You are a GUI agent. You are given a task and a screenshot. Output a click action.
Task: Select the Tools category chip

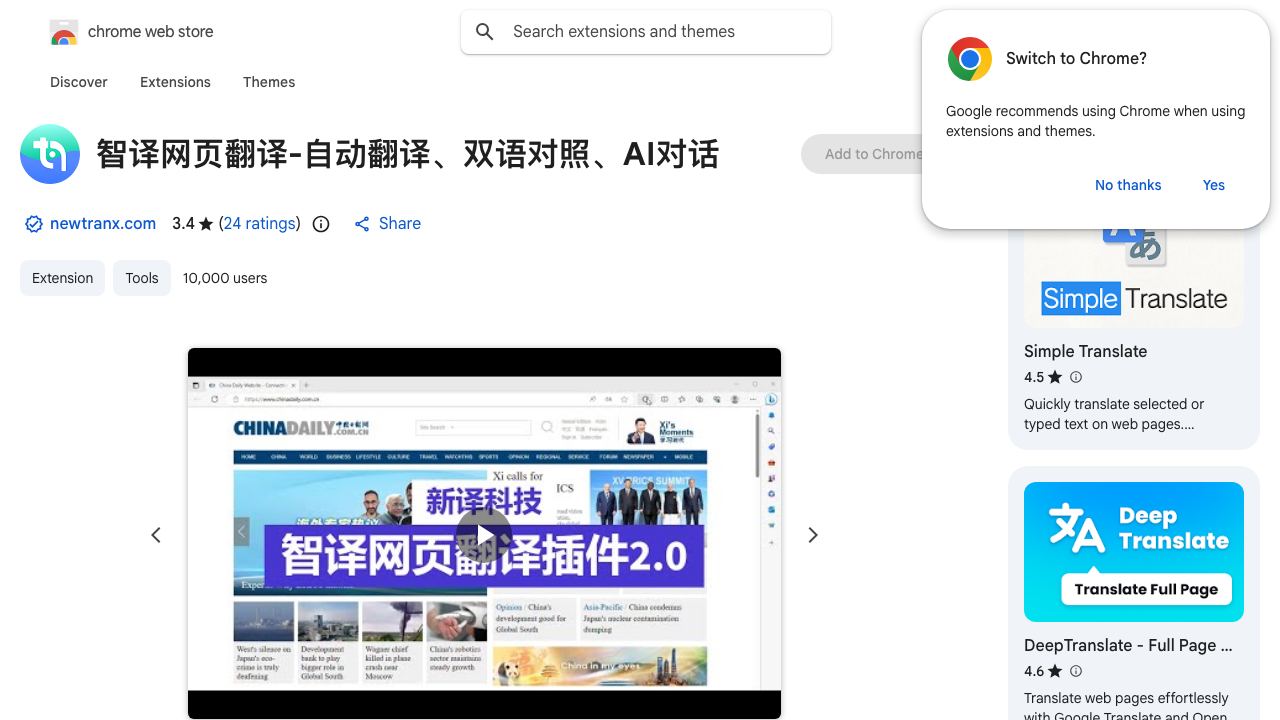(142, 278)
